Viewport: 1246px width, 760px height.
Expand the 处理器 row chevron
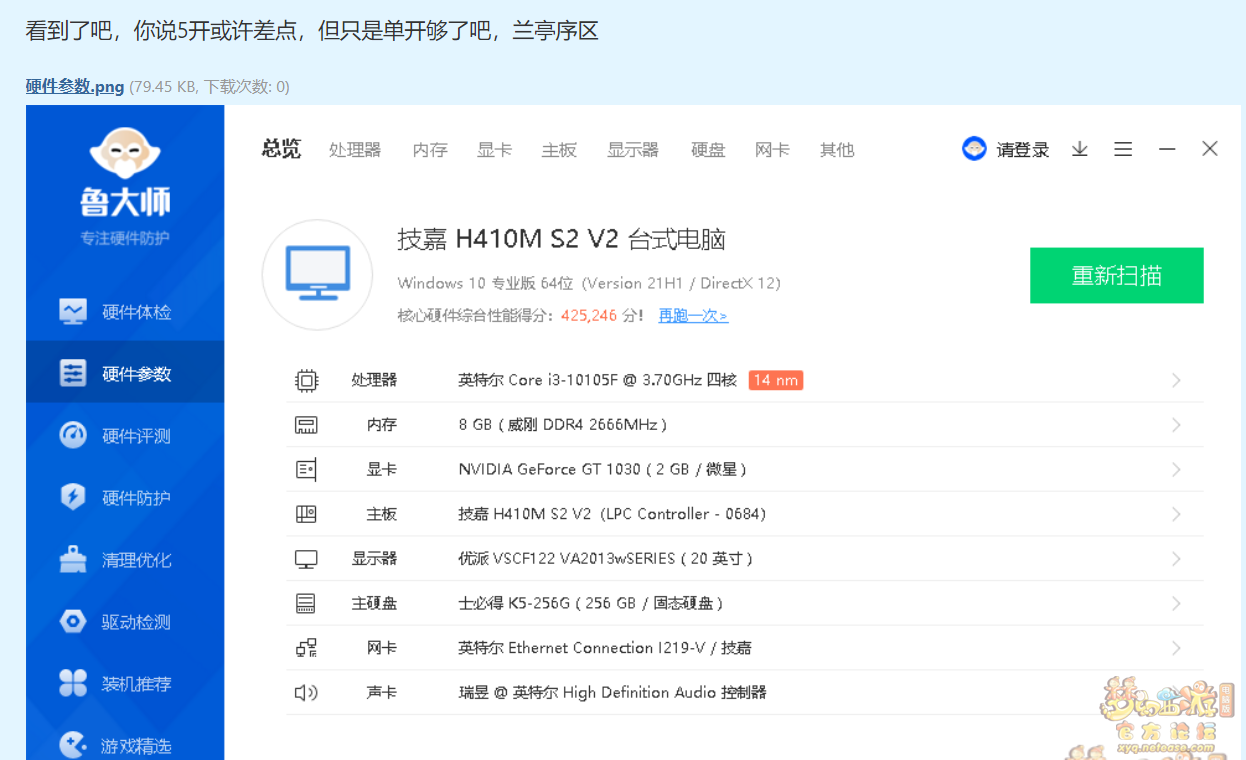click(1177, 380)
